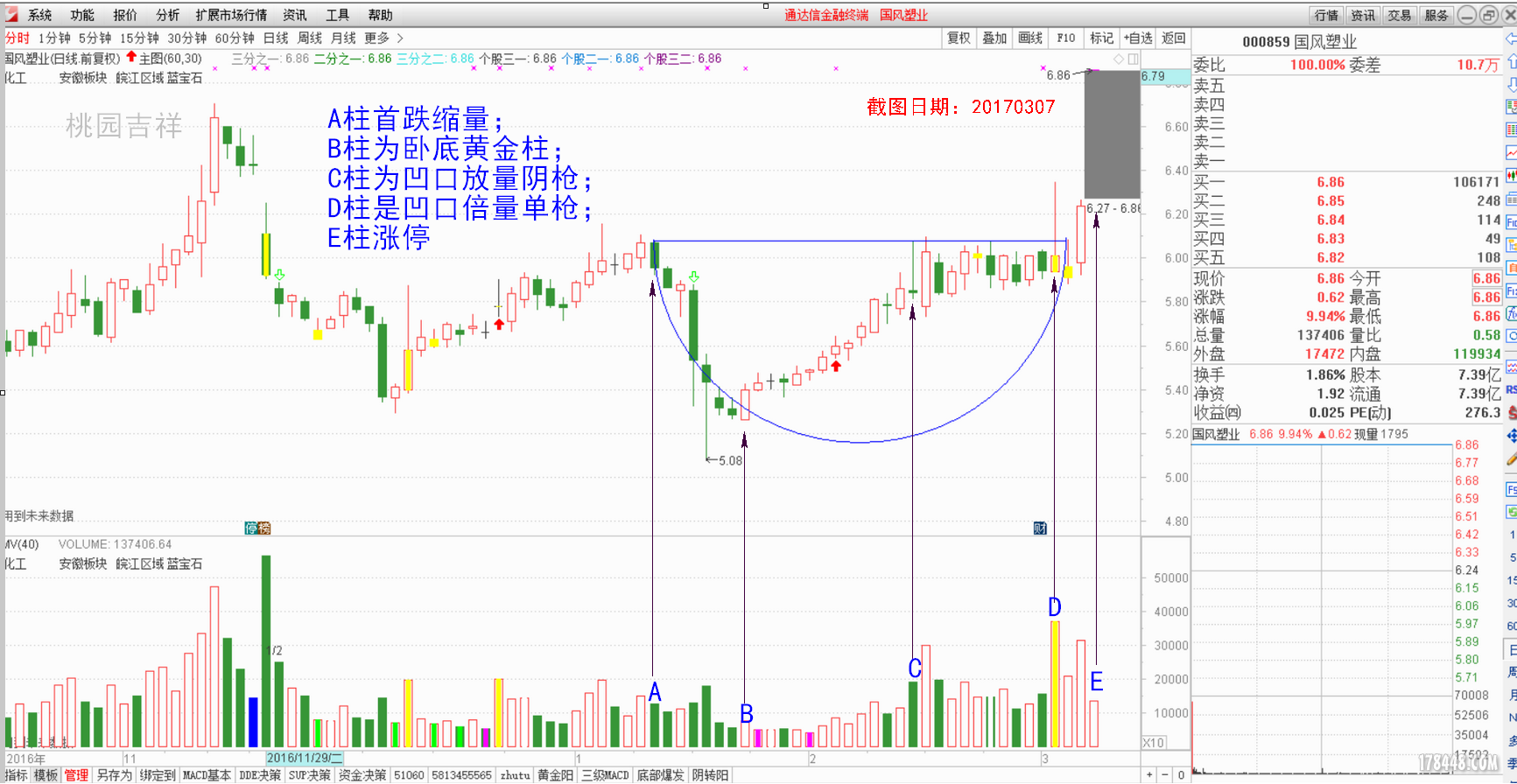
Task: Click the 停榜 marker icon
Action: click(x=258, y=528)
